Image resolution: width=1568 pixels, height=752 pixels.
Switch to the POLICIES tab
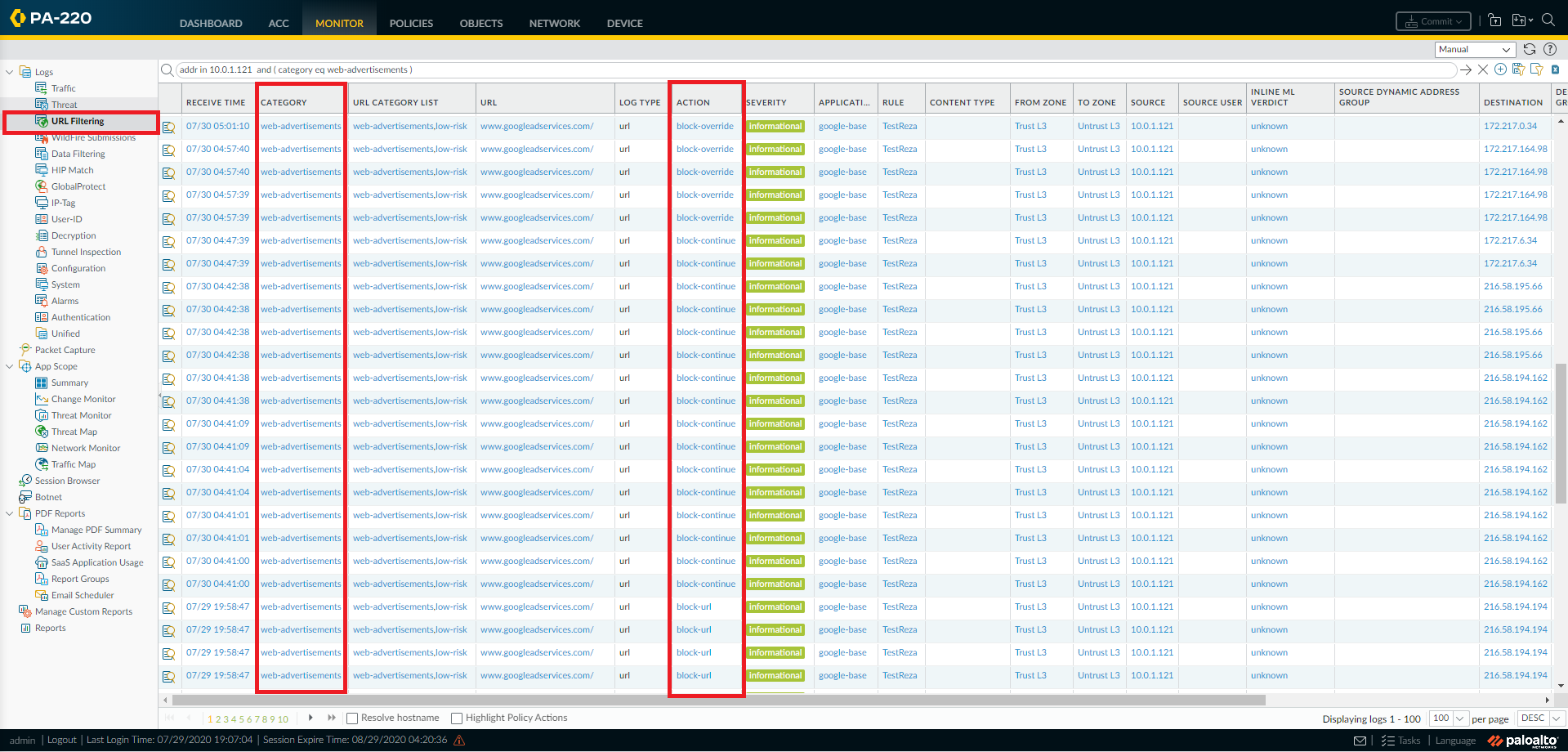(x=411, y=23)
